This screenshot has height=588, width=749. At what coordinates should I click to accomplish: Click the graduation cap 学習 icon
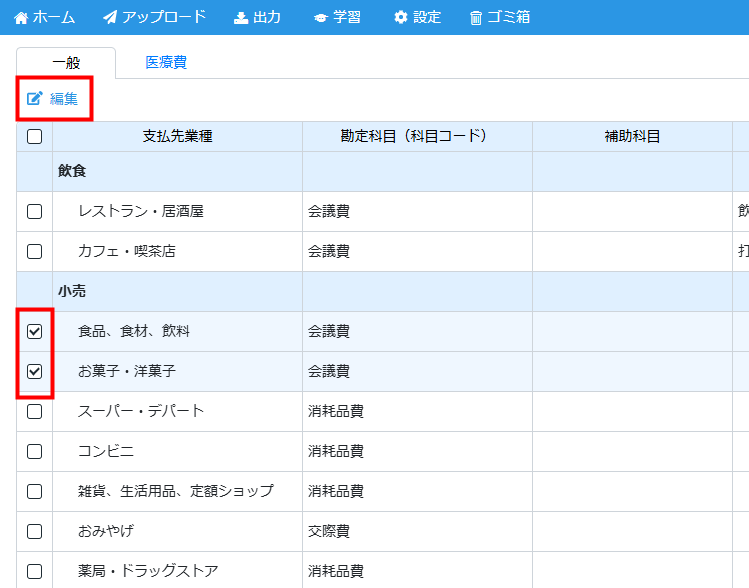click(x=320, y=18)
